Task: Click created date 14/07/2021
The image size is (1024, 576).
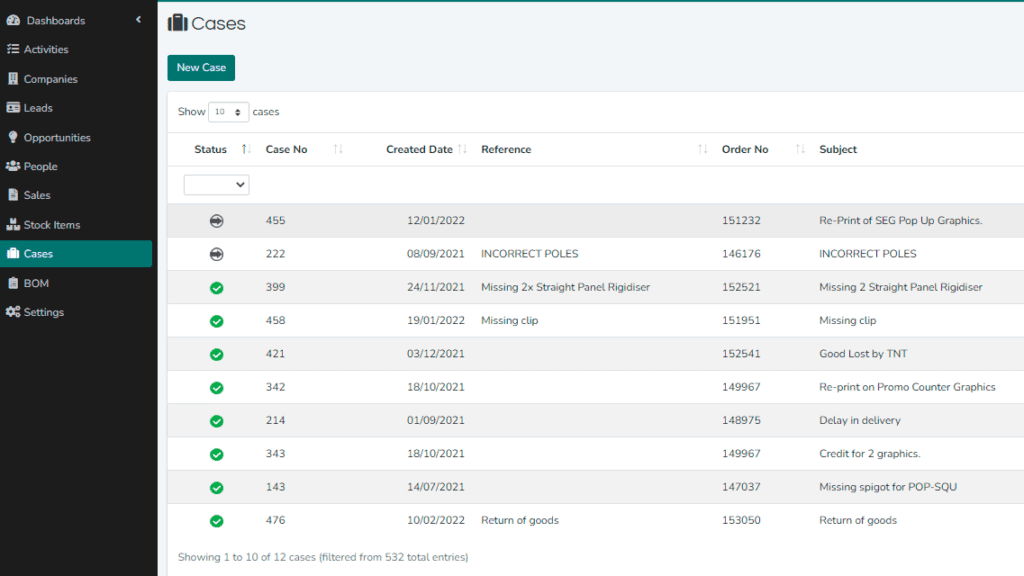Action: (x=436, y=487)
